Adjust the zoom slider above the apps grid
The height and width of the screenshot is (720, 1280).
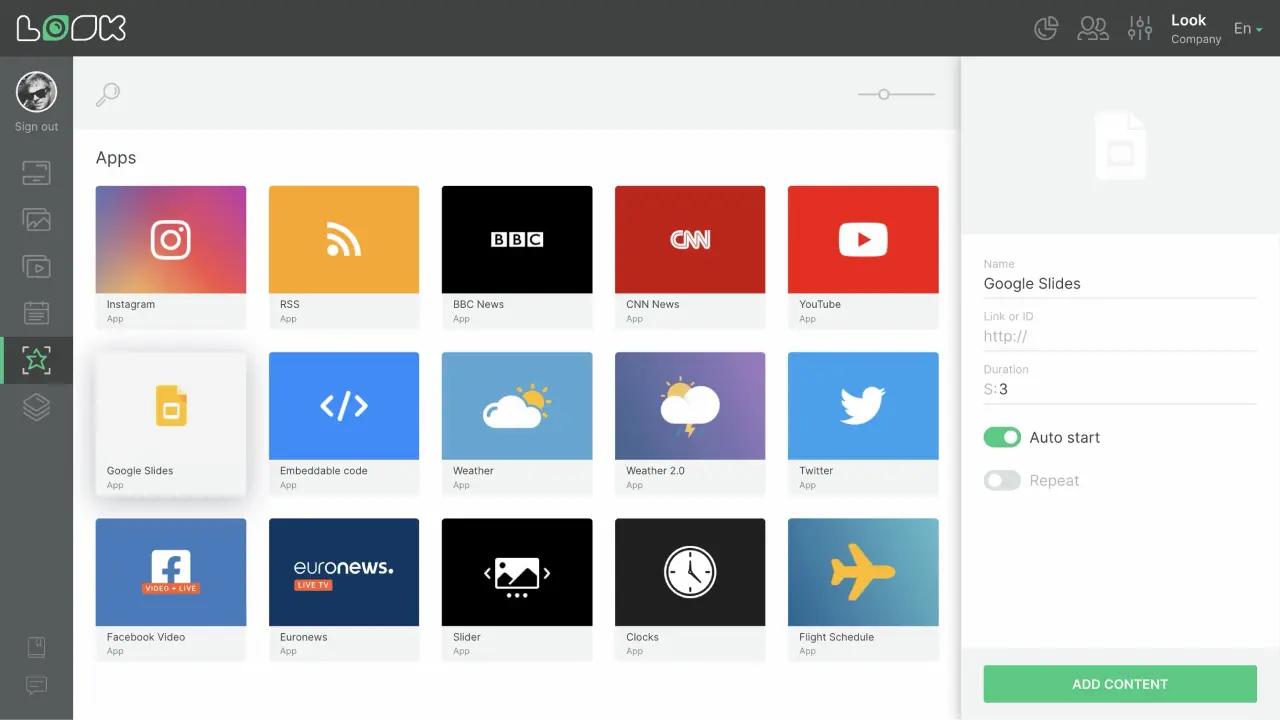883,93
